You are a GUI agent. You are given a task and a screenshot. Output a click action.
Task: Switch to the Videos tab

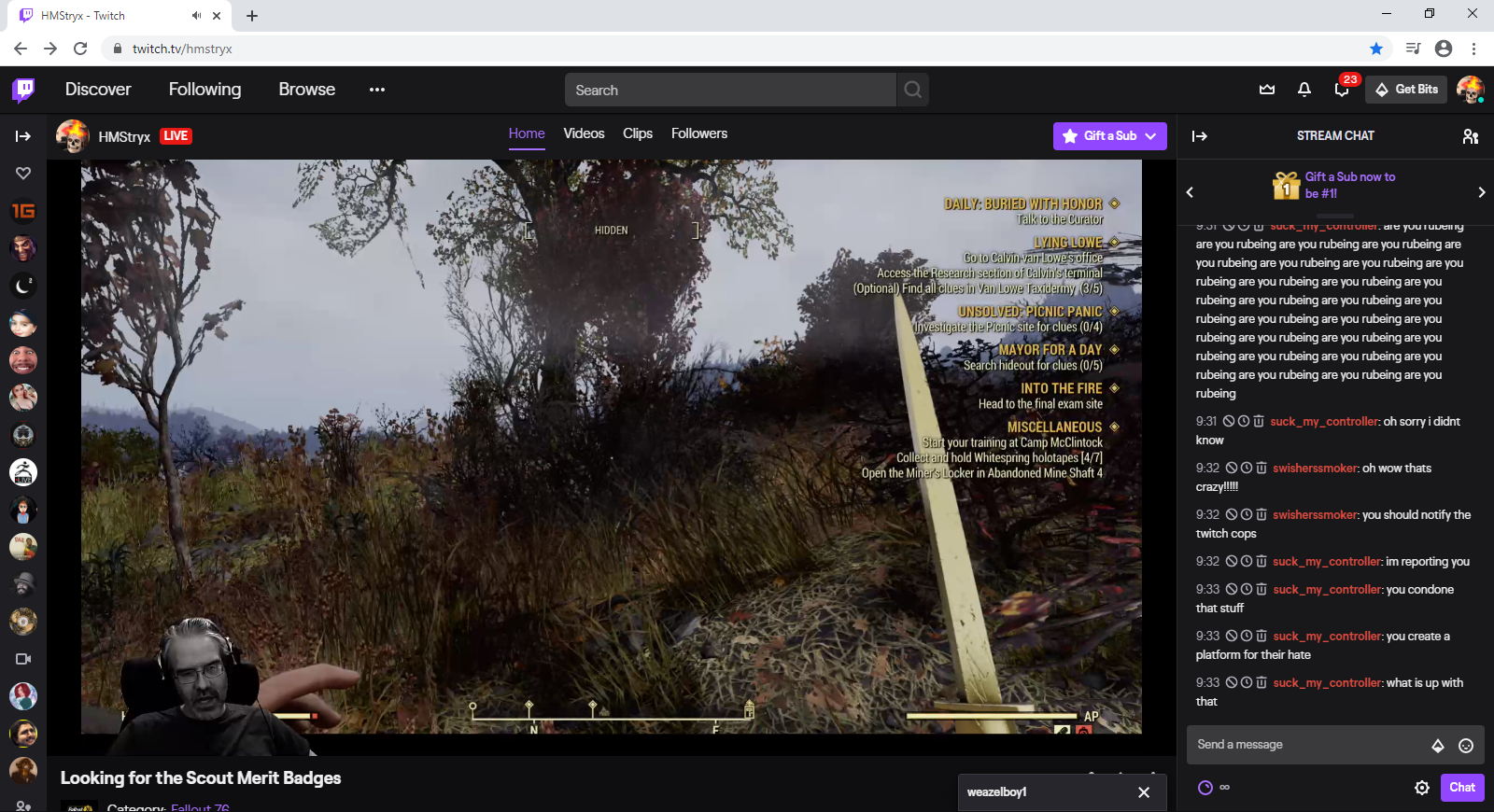[584, 133]
